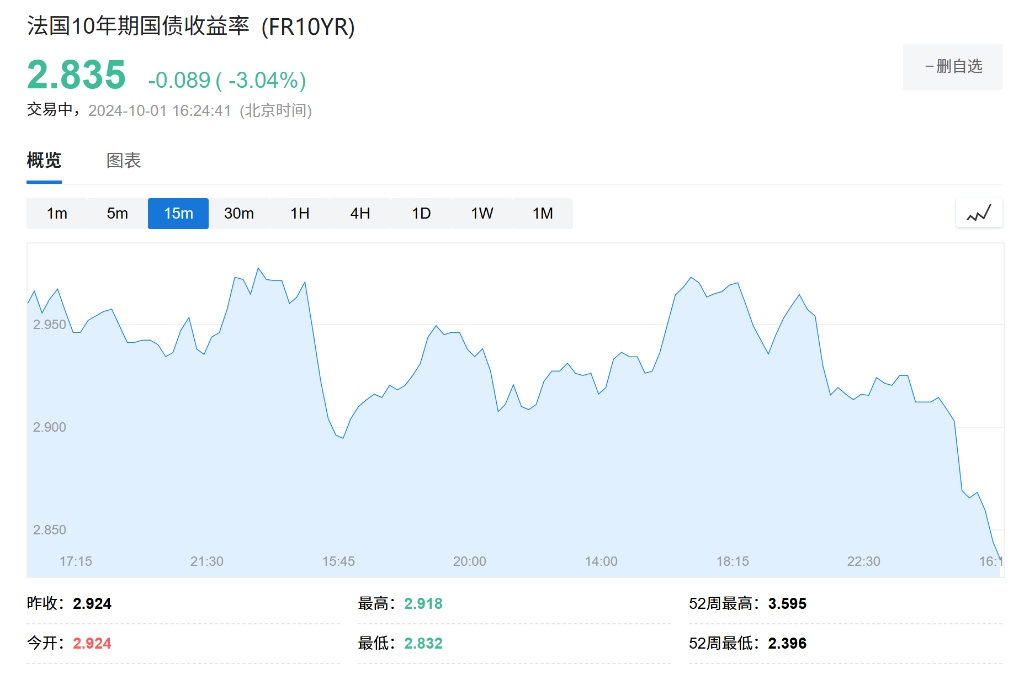Screen dimensions: 1024x688
Task: Set chart interval to 30m
Action: pos(239,213)
